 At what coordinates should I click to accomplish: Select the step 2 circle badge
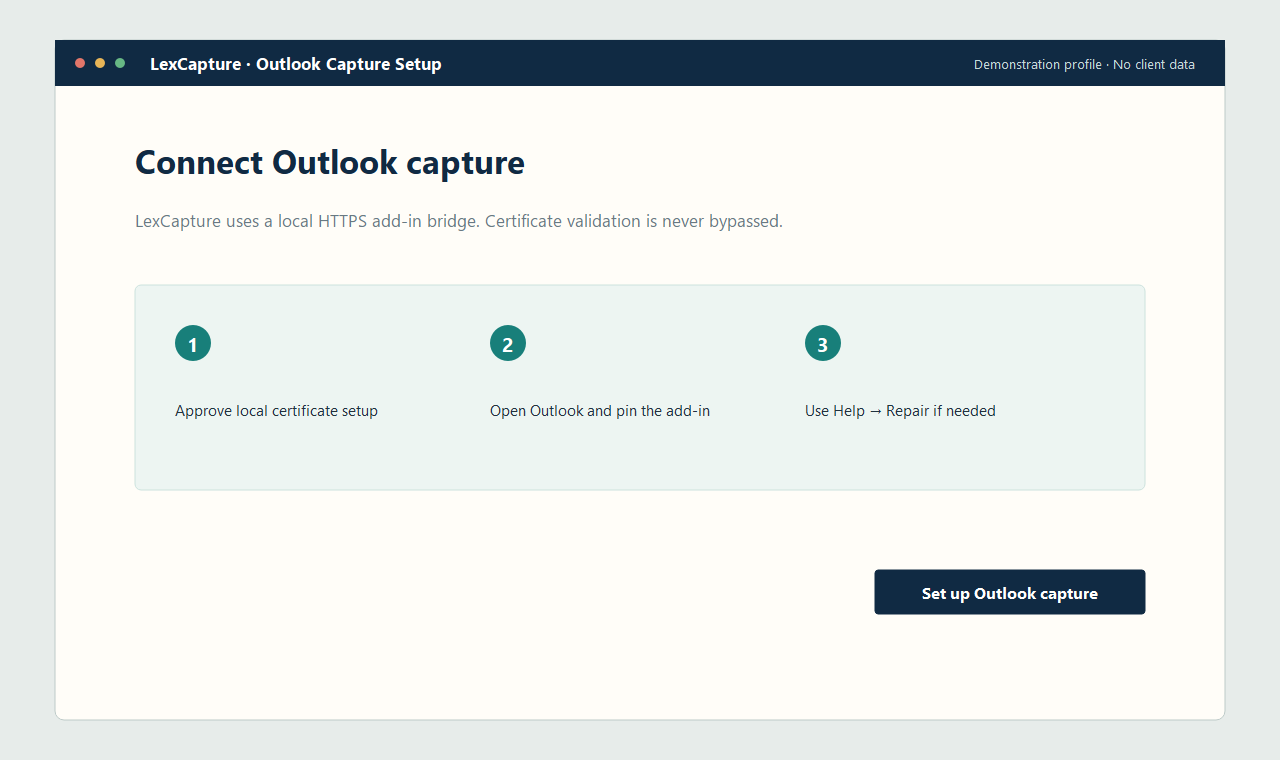pyautogui.click(x=508, y=343)
